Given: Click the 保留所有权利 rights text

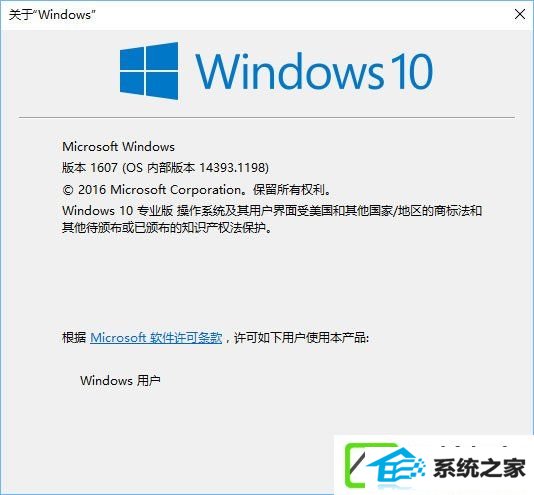Looking at the screenshot, I should [292, 189].
